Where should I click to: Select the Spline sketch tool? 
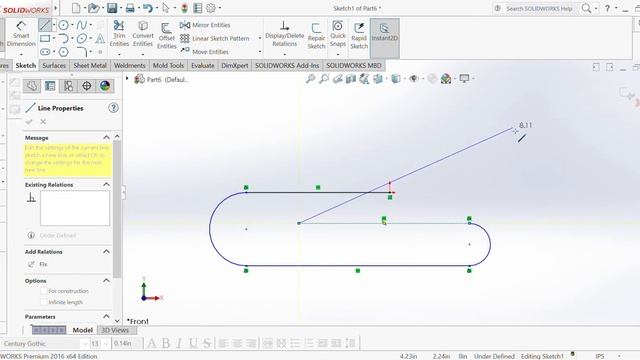click(82, 25)
